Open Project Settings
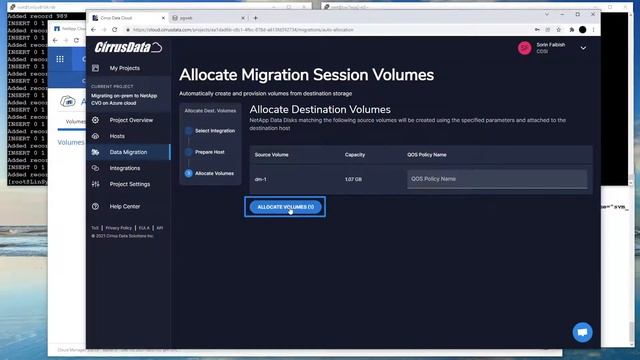The height and width of the screenshot is (360, 640). [x=130, y=184]
